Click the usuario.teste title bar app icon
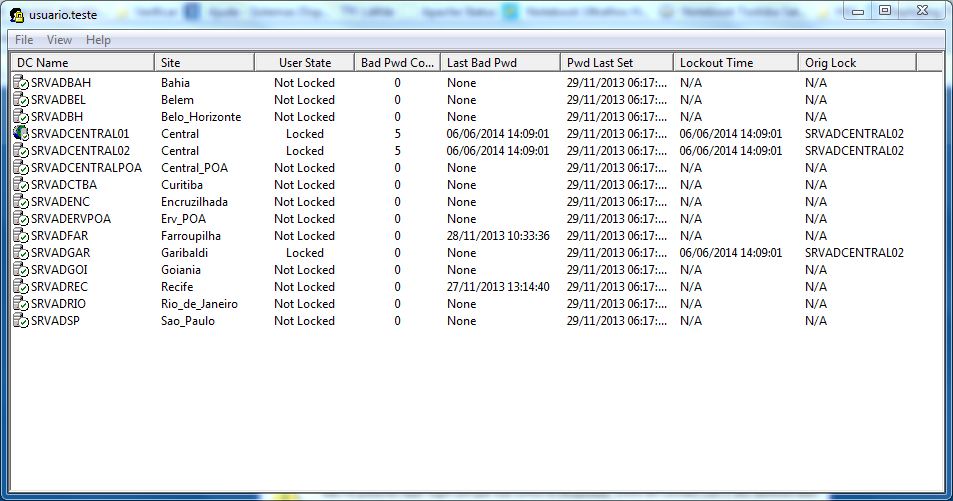The width and height of the screenshot is (953, 501). tap(17, 12)
